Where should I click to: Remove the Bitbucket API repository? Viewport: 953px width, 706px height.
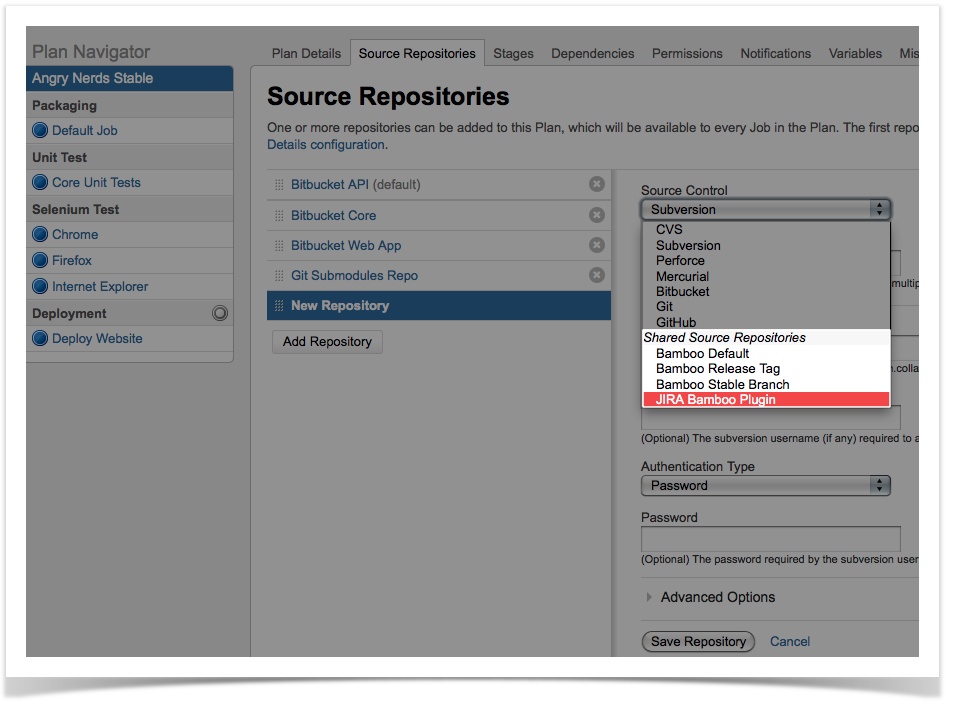click(x=596, y=184)
